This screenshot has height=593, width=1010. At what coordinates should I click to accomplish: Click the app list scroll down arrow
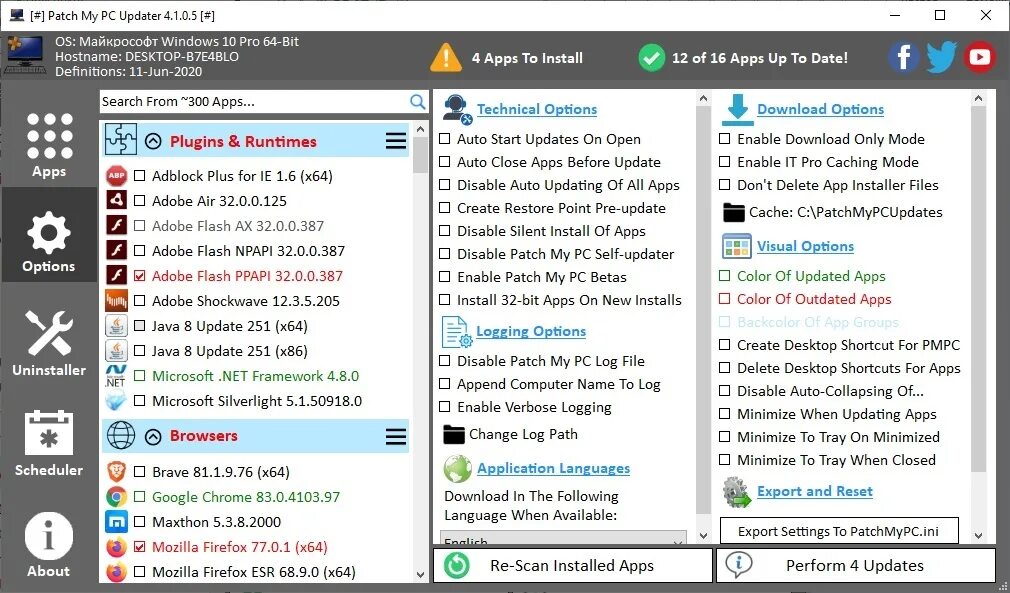coord(421,574)
